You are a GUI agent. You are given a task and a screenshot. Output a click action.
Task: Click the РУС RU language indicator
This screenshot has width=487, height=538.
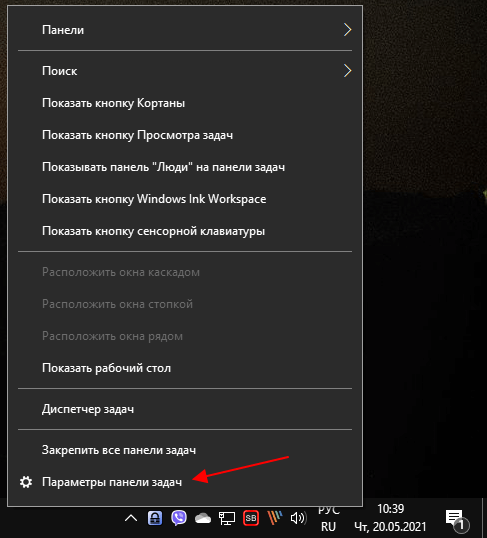(328, 518)
